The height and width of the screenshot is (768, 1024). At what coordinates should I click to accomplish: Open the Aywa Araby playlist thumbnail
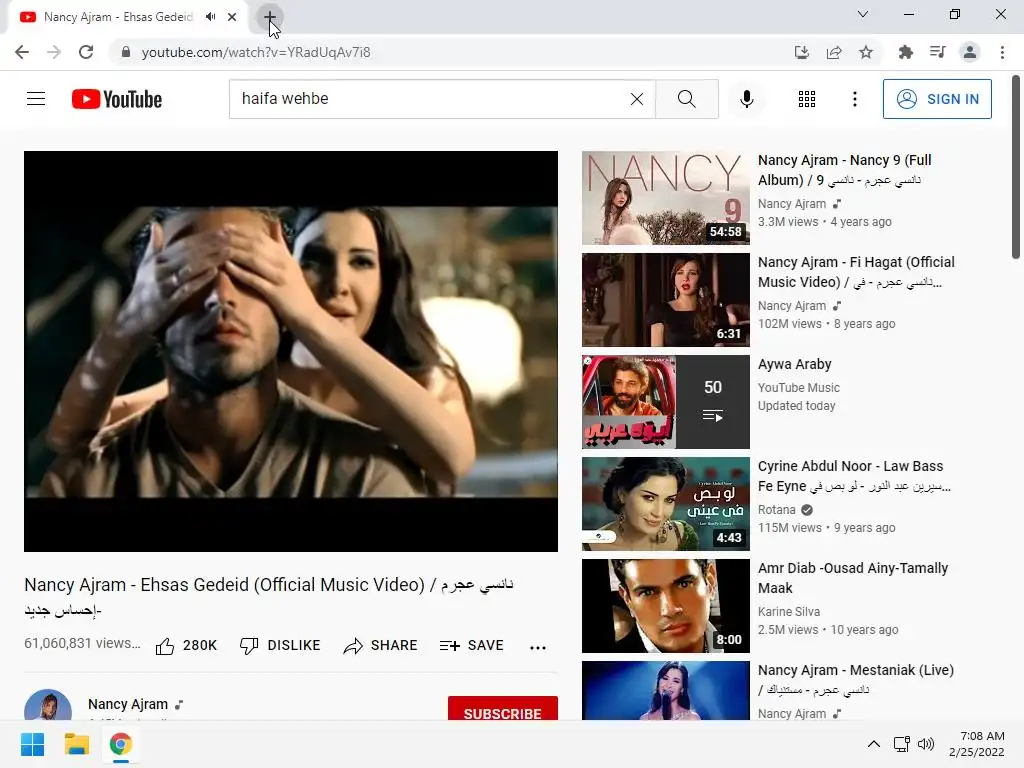[665, 402]
